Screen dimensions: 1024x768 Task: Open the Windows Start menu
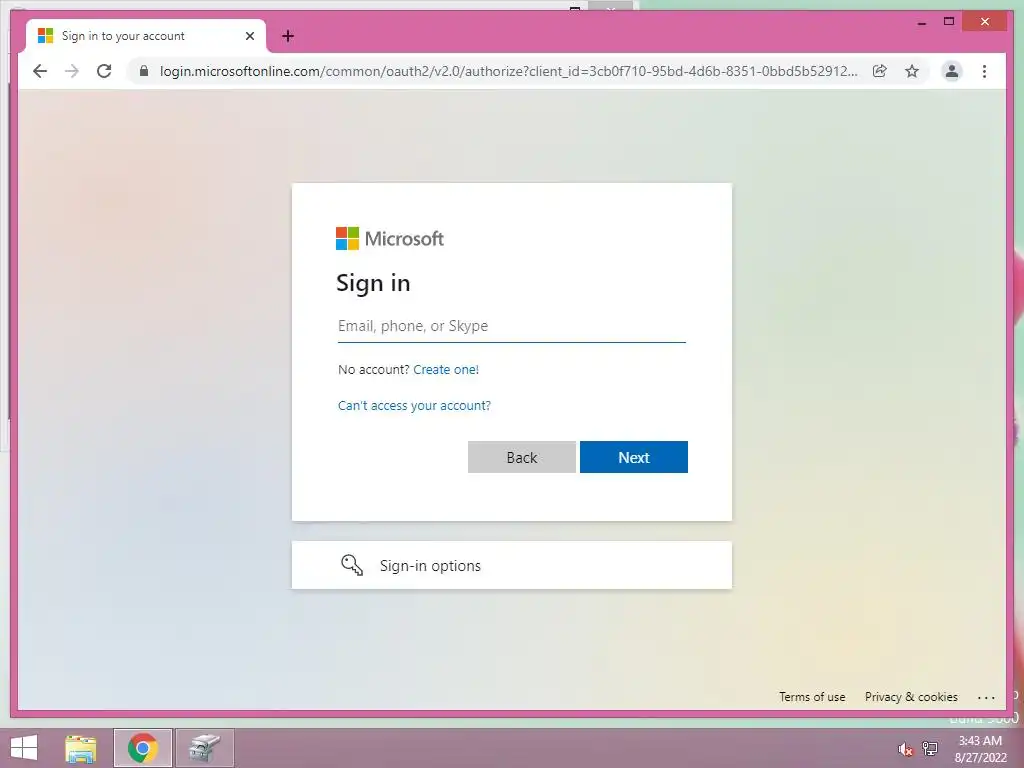click(x=24, y=748)
